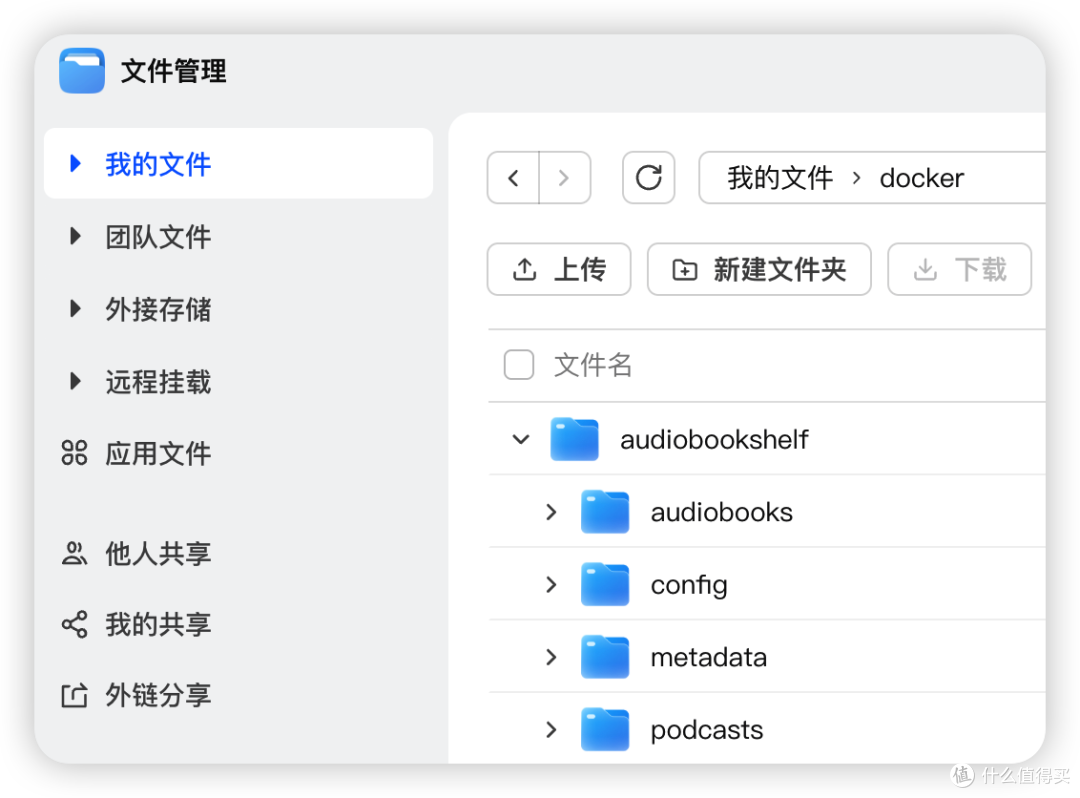The image size is (1080, 798).
Task: Open 应用文件 in the sidebar
Action: 158,454
